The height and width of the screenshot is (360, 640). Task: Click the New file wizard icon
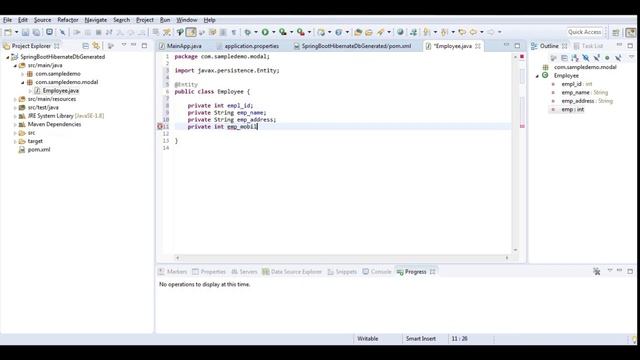pyautogui.click(x=7, y=32)
